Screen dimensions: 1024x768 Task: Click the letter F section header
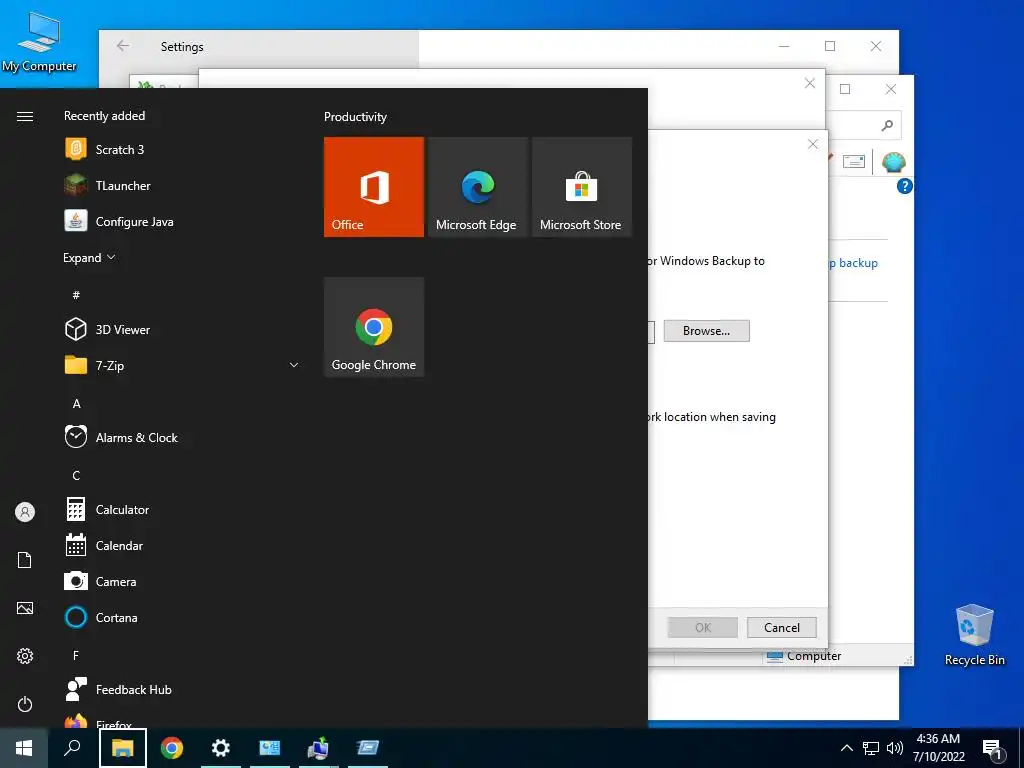pos(76,655)
